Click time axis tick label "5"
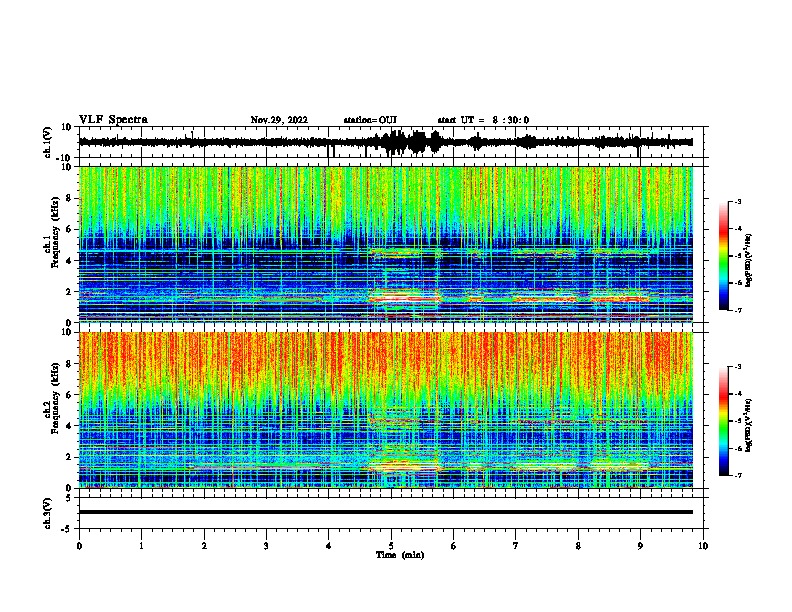The height and width of the screenshot is (612, 792). click(x=391, y=546)
